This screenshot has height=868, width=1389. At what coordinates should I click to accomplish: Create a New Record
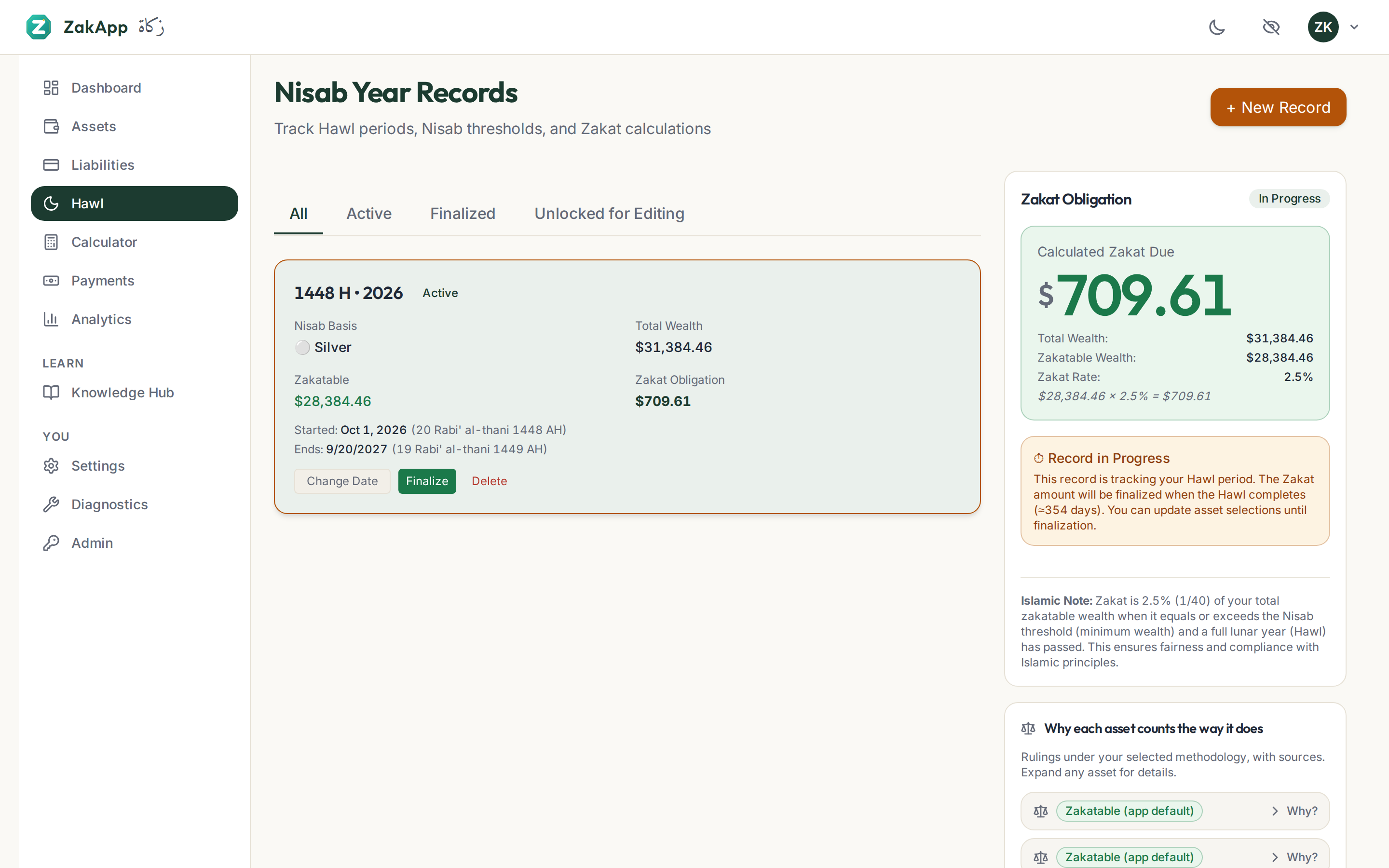[x=1278, y=108]
